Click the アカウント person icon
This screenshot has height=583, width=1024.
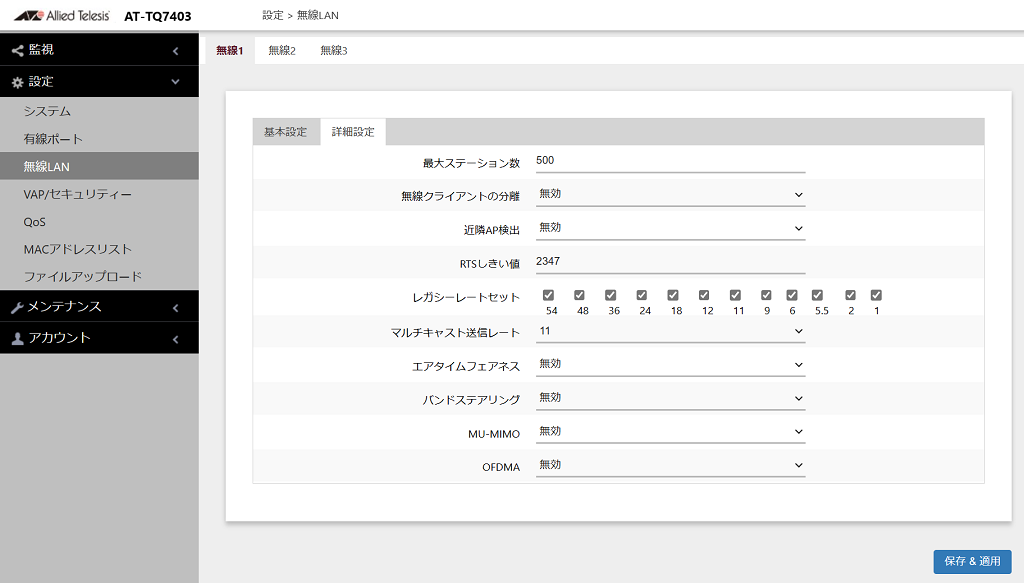[x=18, y=338]
